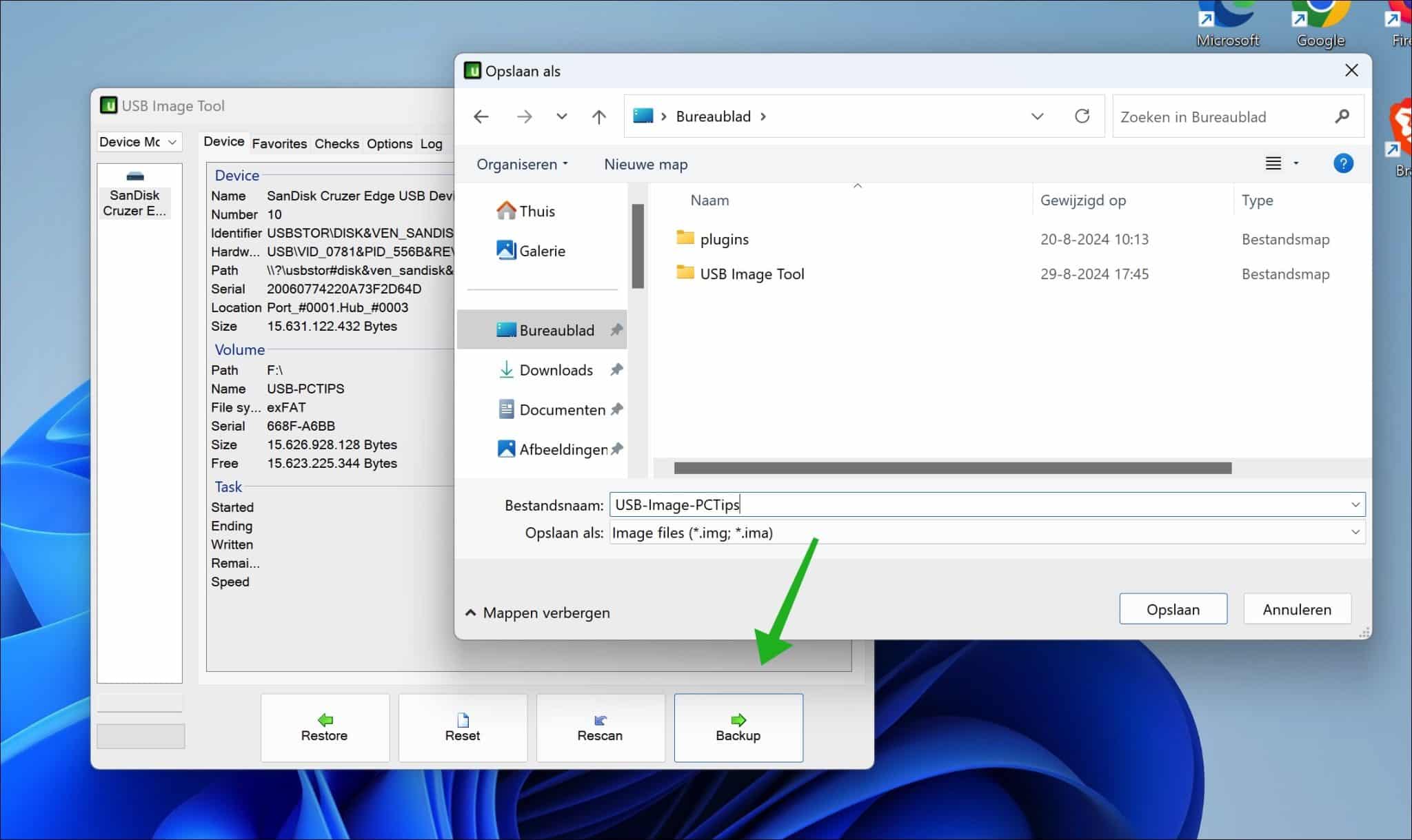The image size is (1412, 840).
Task: Unpin Documenten from quick access
Action: coord(616,409)
